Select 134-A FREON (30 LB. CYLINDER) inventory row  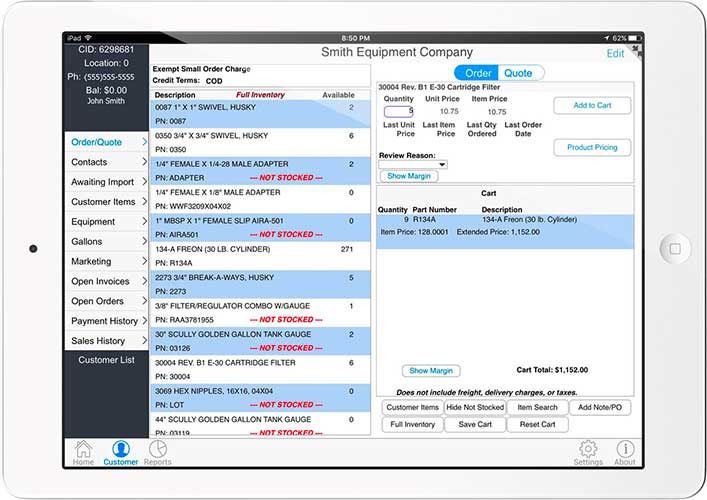pyautogui.click(x=260, y=256)
